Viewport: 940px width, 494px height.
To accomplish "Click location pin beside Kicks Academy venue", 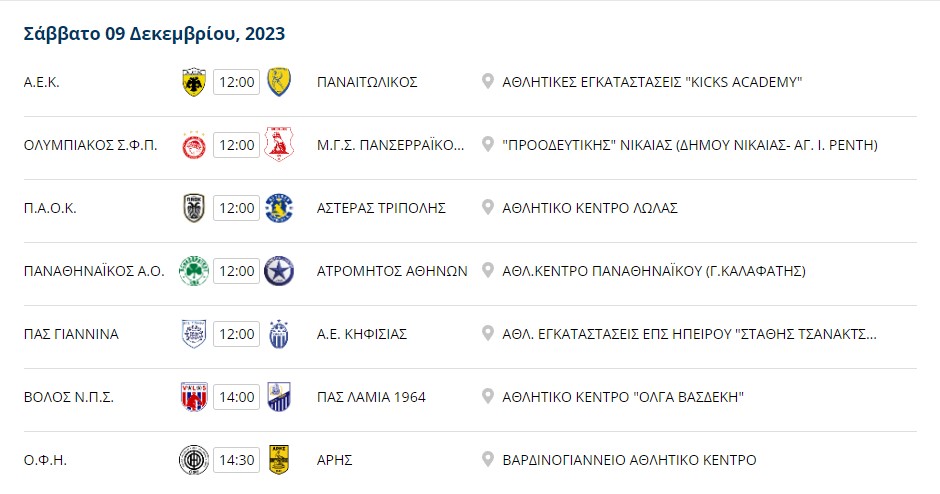I will coord(488,81).
